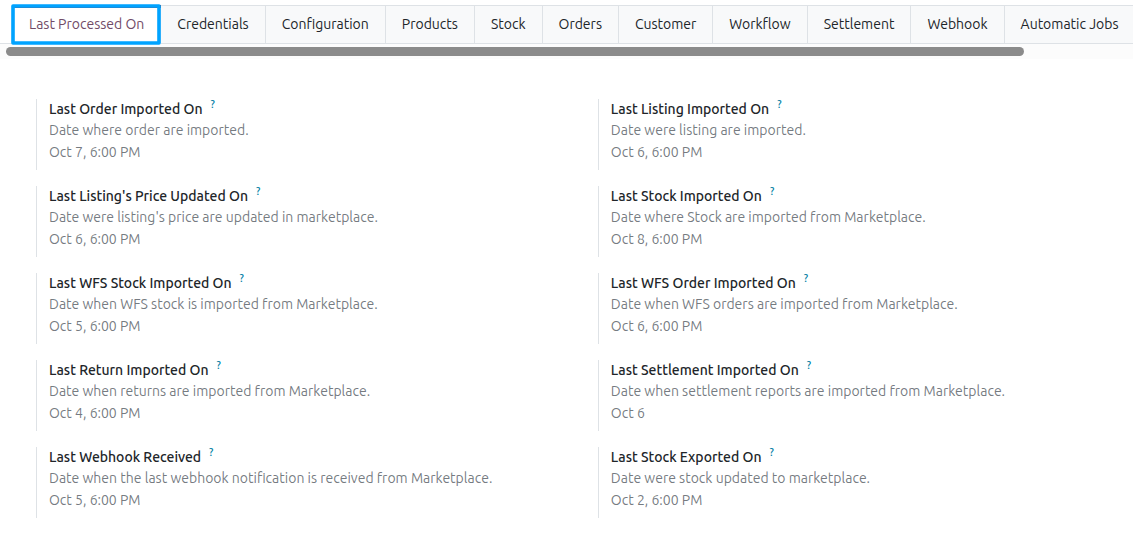This screenshot has width=1133, height=548.
Task: Click the 'Last Stock Exported On' label
Action: pyautogui.click(x=686, y=457)
